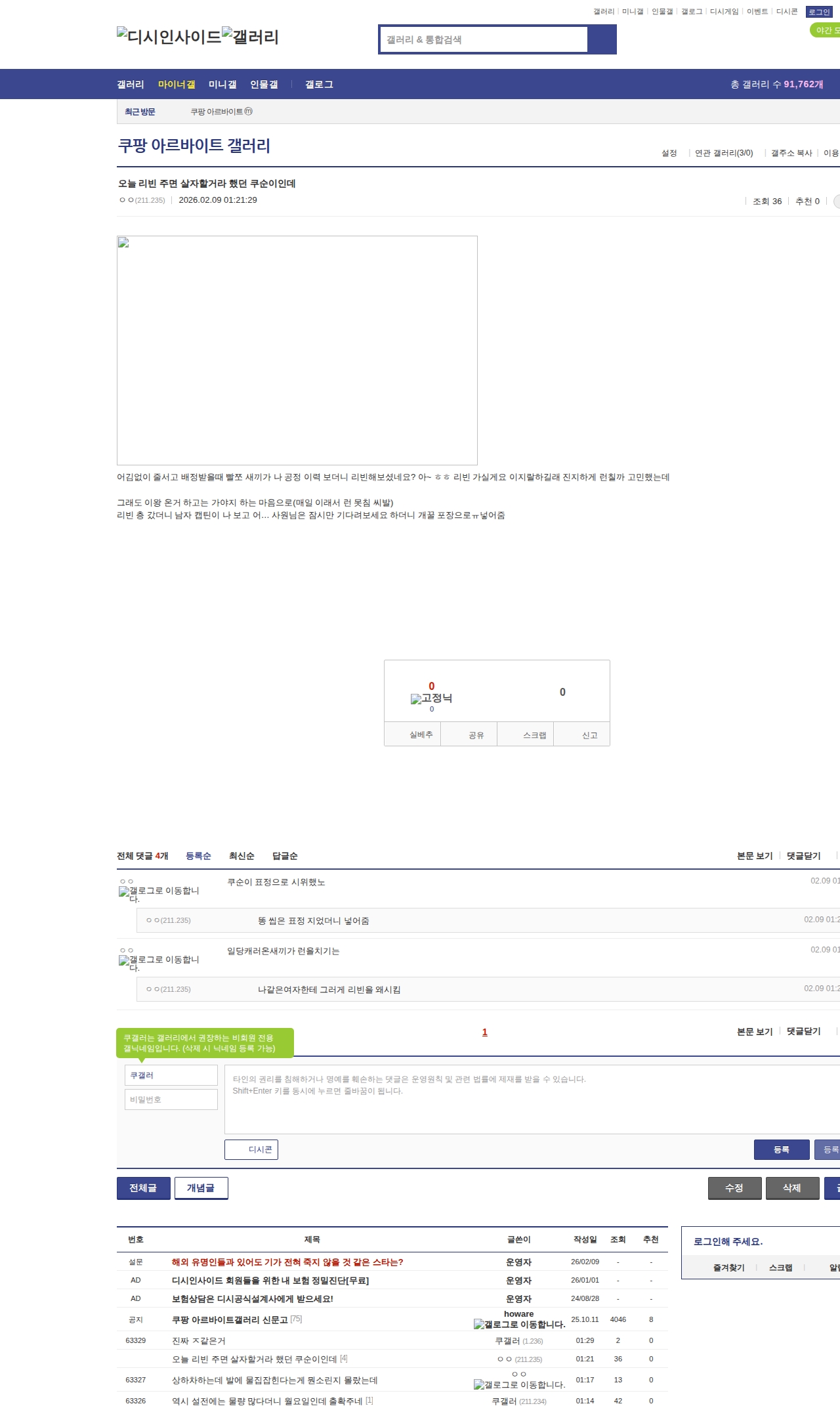Open the broken post image
The width and height of the screenshot is (840, 1408).
point(297,351)
